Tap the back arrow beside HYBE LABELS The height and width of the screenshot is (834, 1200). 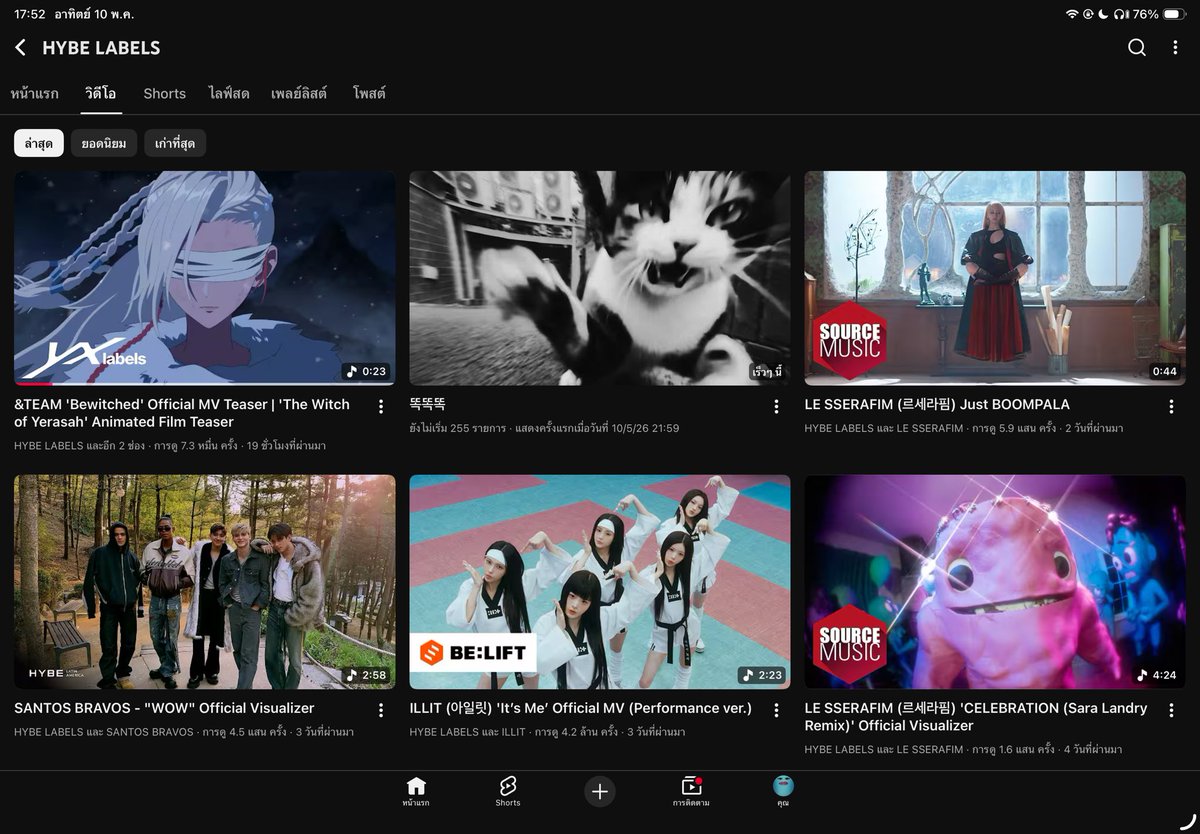20,47
